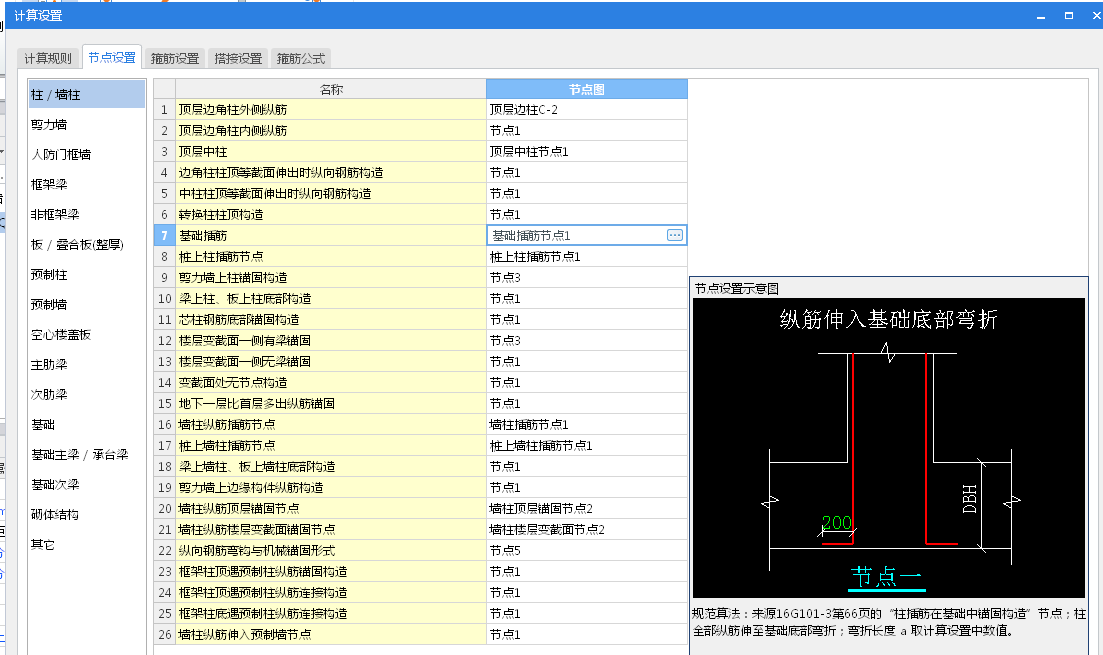
Task: Select row 边角柱柱顶等截面伸出时纵向钢筋构造
Action: [x=331, y=173]
